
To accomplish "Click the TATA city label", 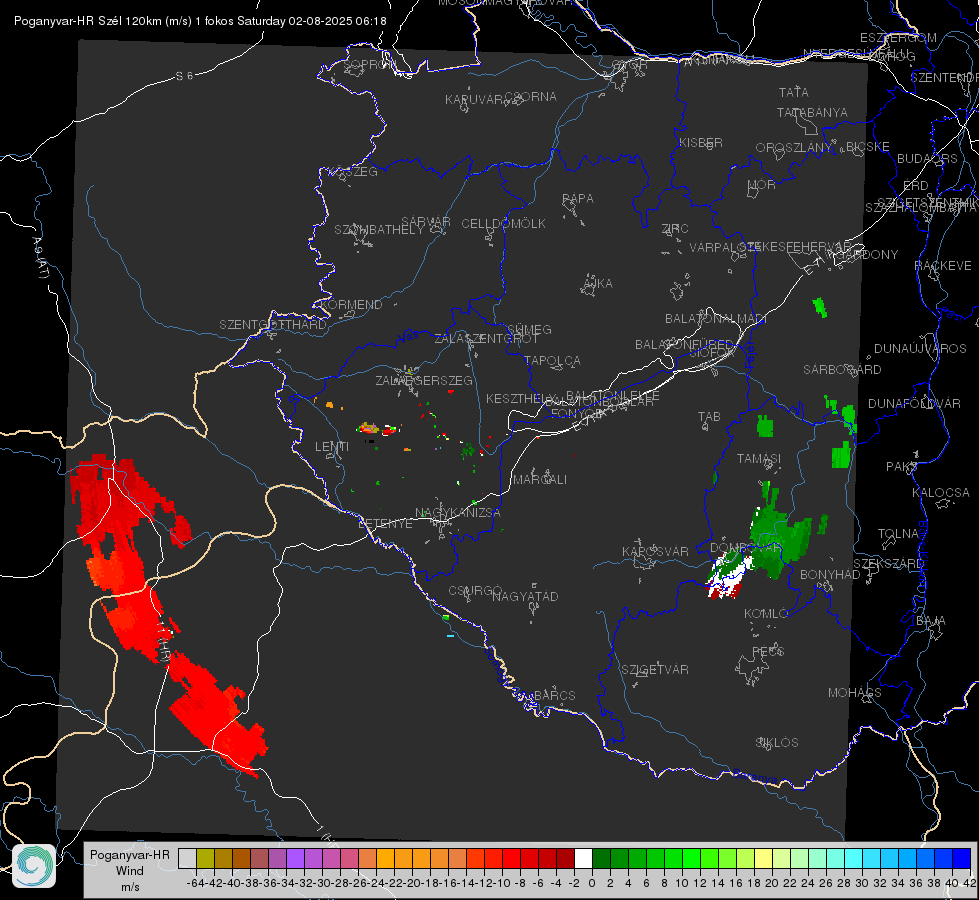I will pyautogui.click(x=794, y=92).
